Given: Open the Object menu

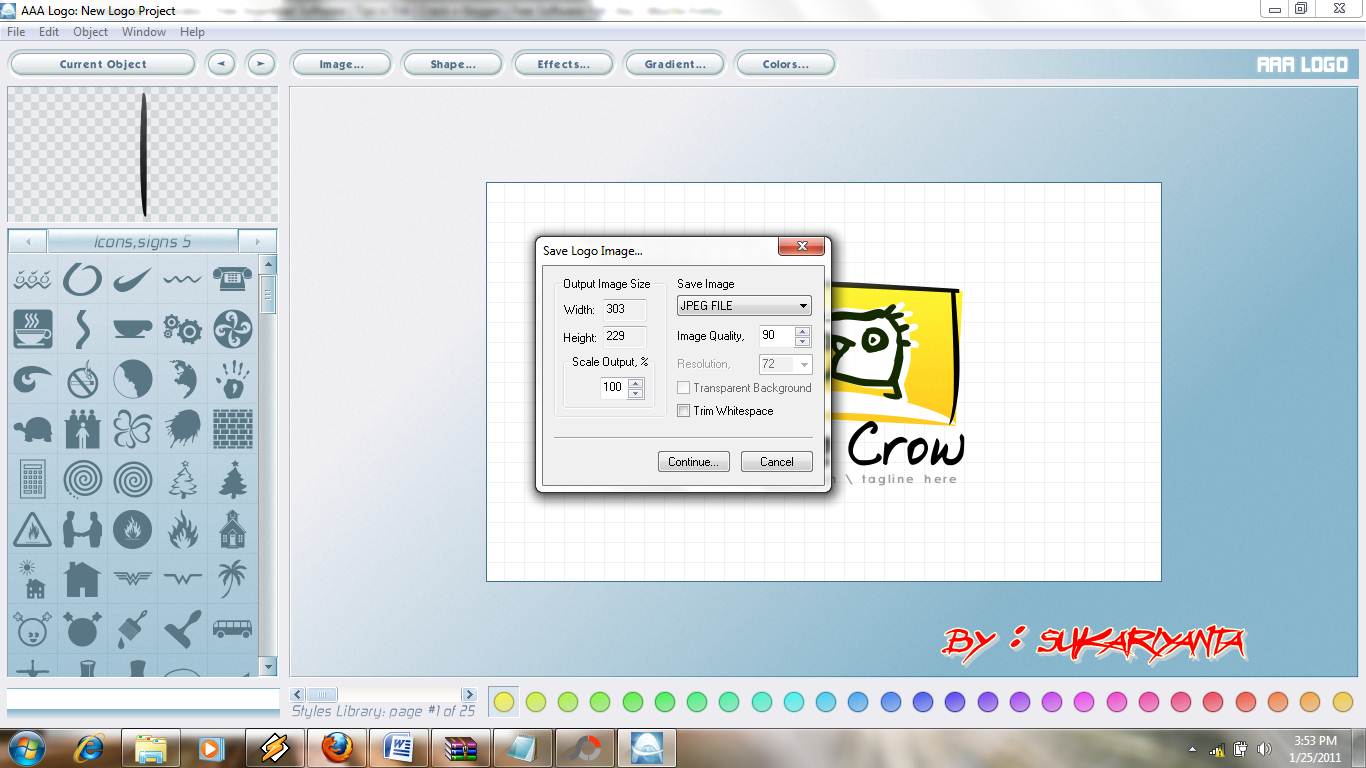Looking at the screenshot, I should [90, 31].
